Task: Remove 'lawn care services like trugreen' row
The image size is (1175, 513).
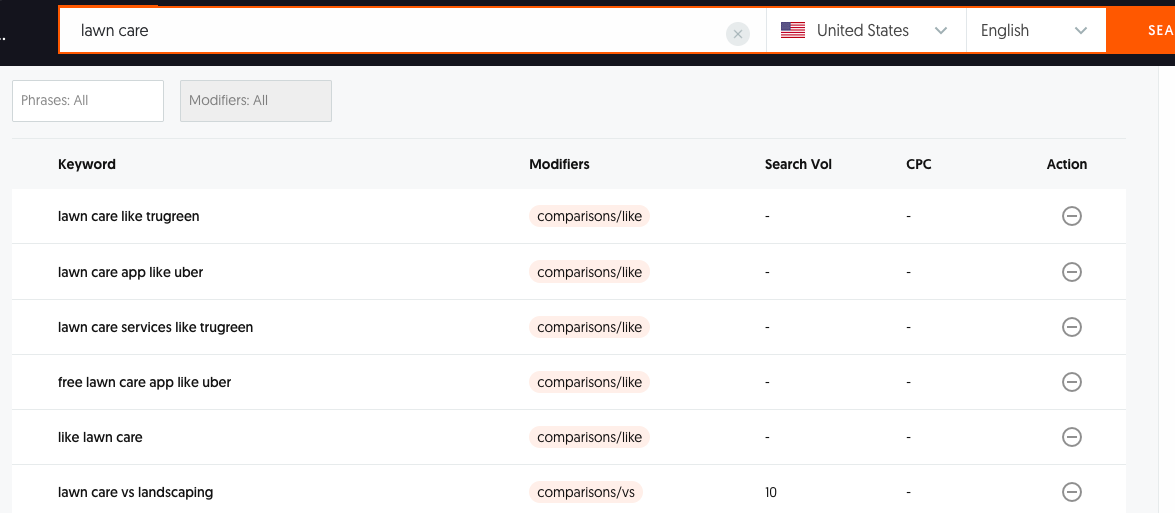Action: 1071,327
